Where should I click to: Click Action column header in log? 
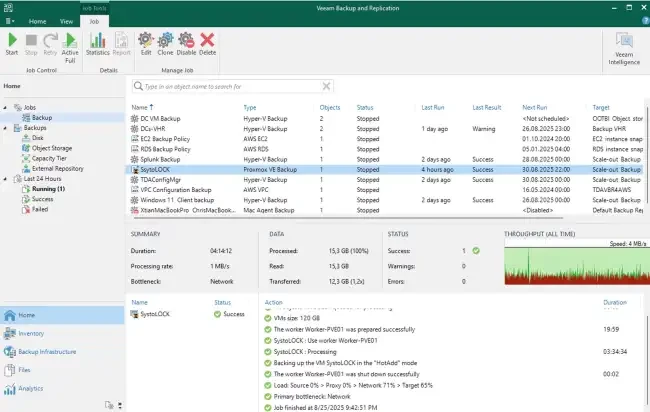point(274,303)
